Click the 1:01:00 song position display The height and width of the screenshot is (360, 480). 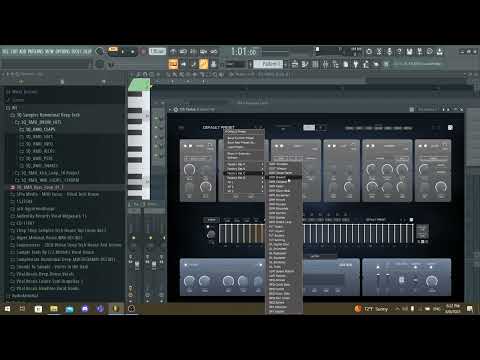244,52
